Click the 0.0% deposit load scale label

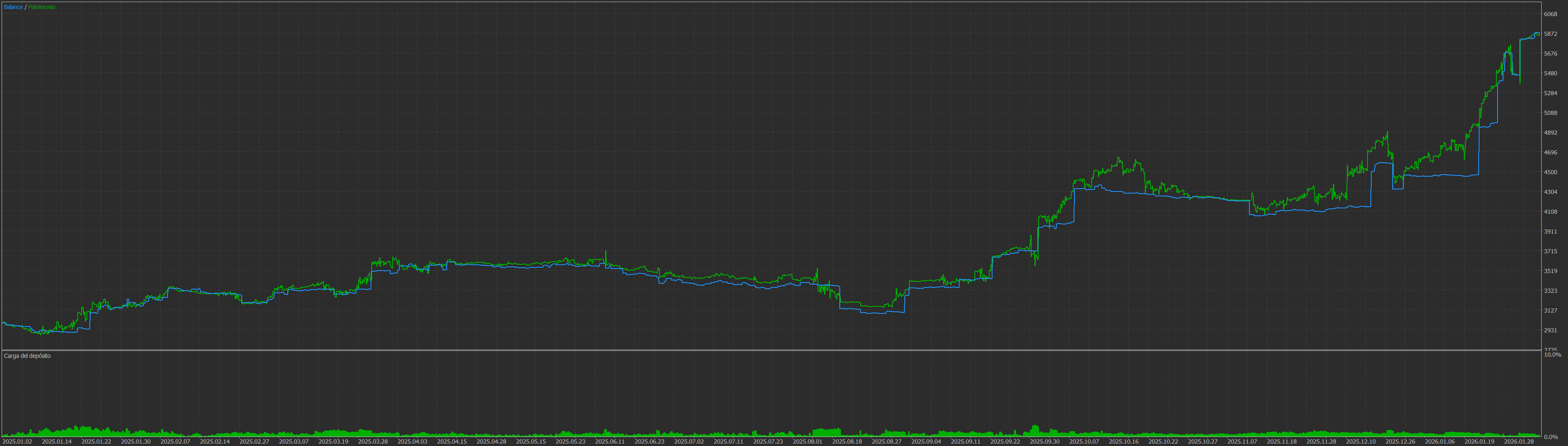(x=1551, y=437)
